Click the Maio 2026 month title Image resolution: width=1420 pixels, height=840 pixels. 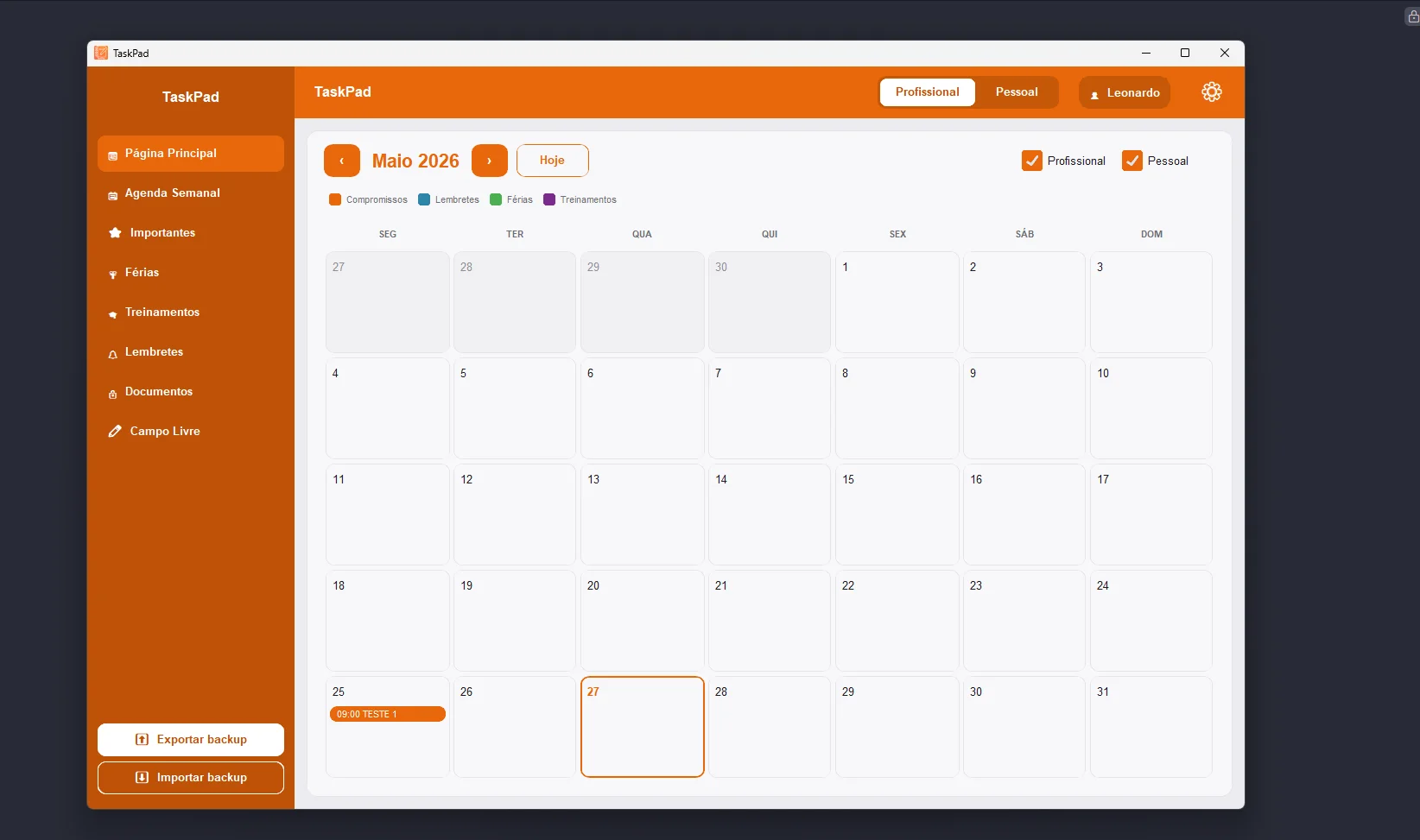(x=415, y=161)
